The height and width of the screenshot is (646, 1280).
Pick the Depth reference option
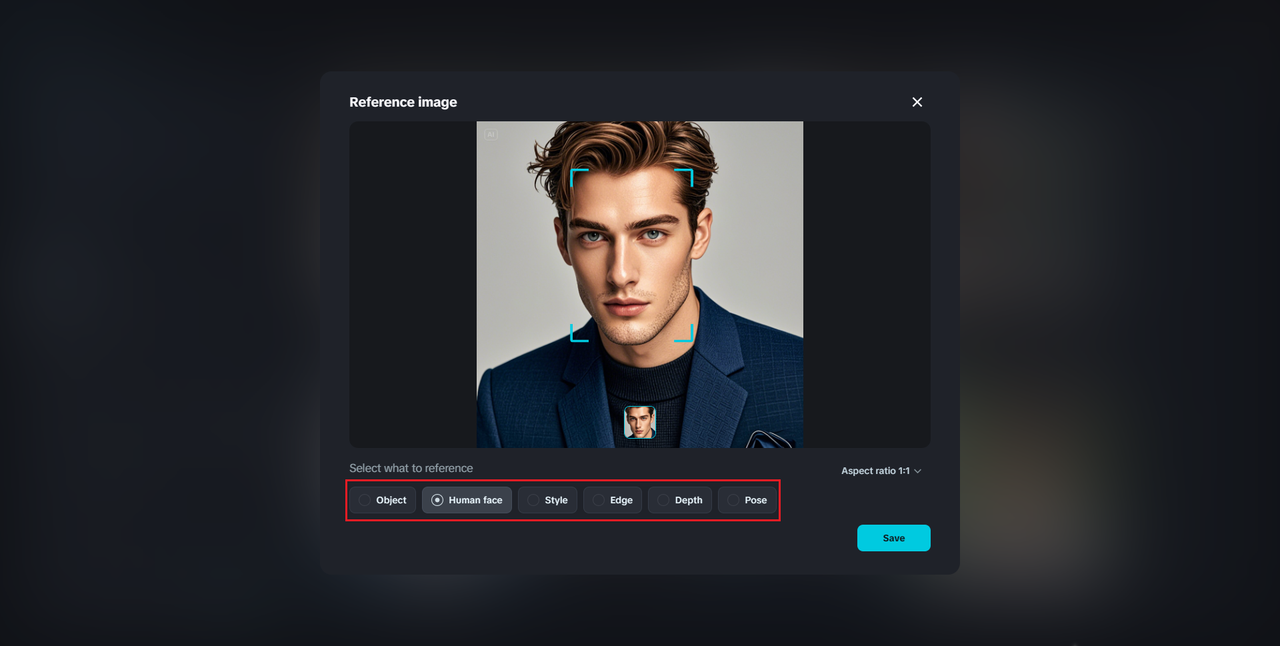[680, 500]
